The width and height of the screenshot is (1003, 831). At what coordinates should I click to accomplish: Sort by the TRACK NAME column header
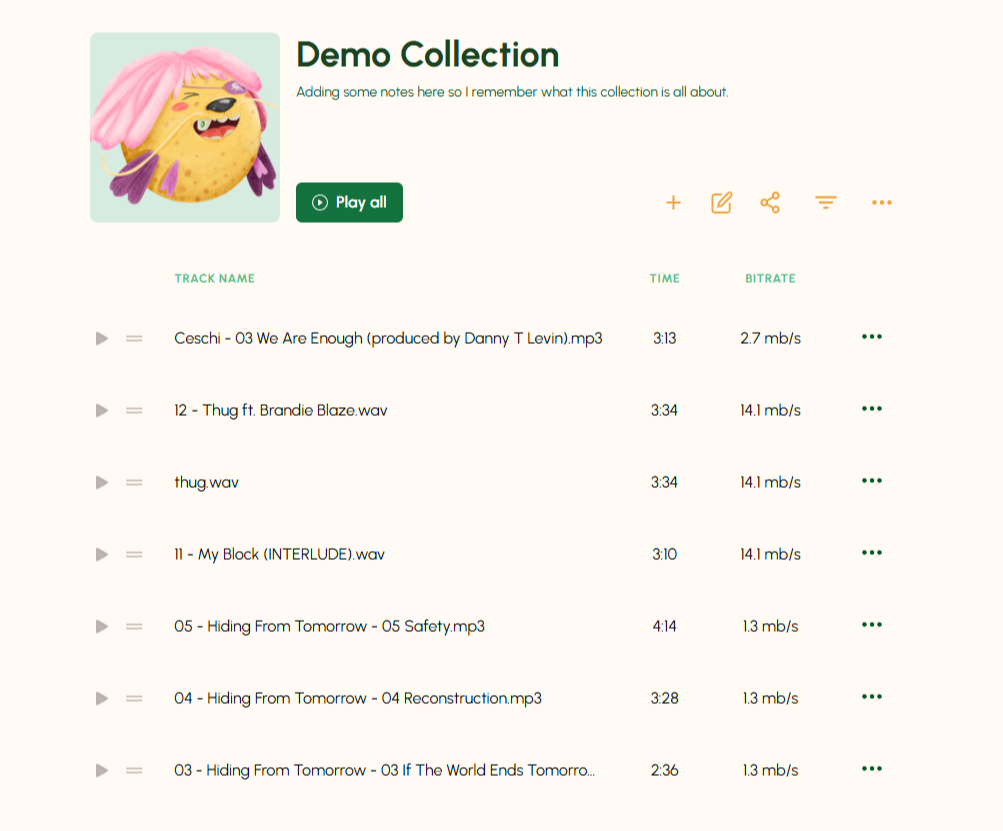(x=214, y=279)
